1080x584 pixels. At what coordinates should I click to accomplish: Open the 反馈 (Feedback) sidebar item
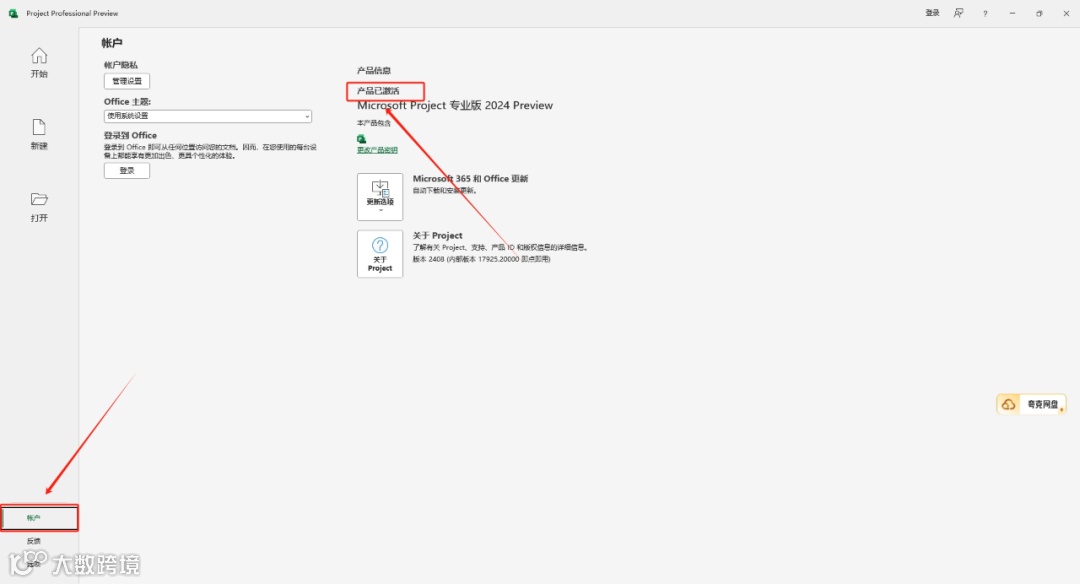[x=34, y=541]
